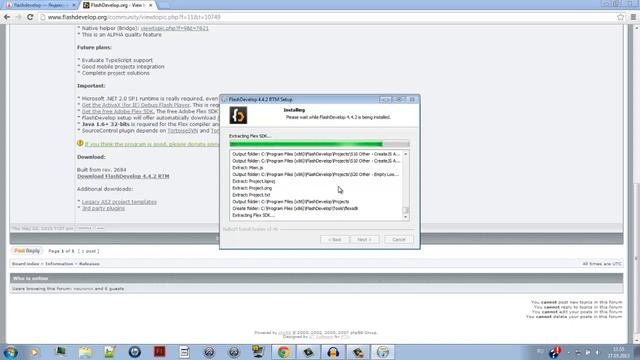Image resolution: width=640 pixels, height=360 pixels.
Task: Open the HP taskbar icon
Action: pos(135,352)
